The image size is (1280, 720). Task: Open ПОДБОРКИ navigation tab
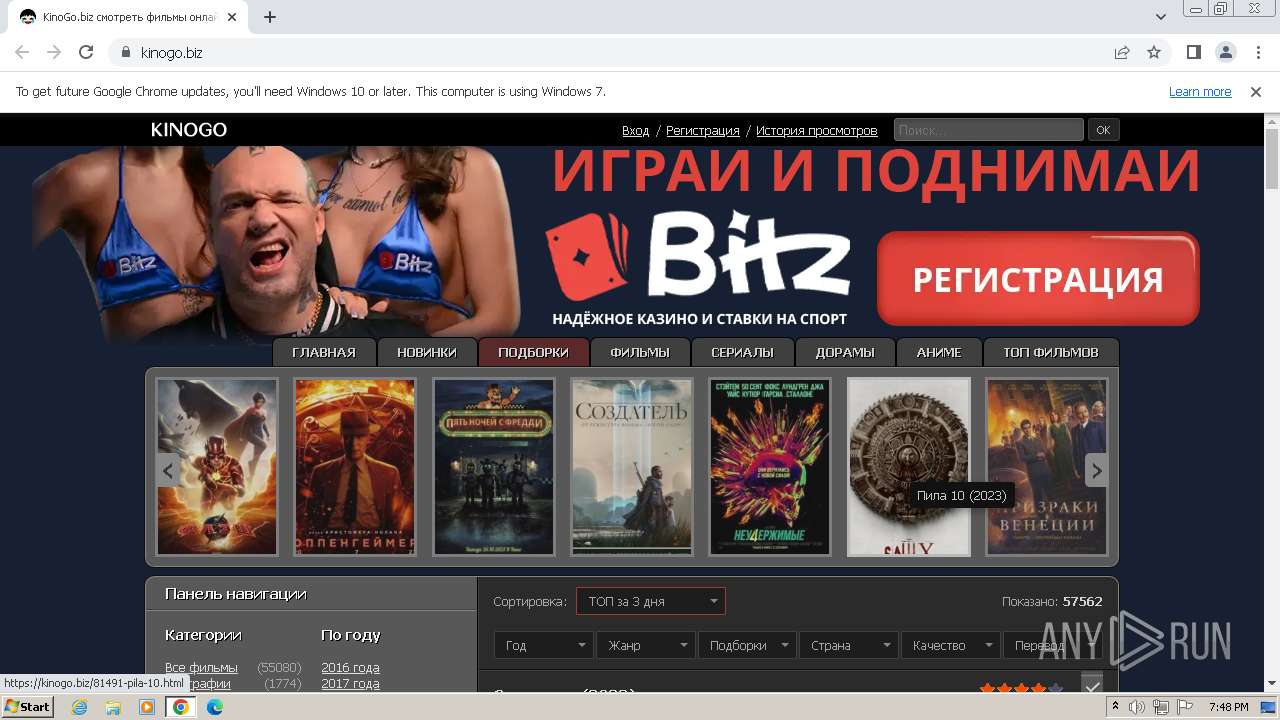point(533,352)
